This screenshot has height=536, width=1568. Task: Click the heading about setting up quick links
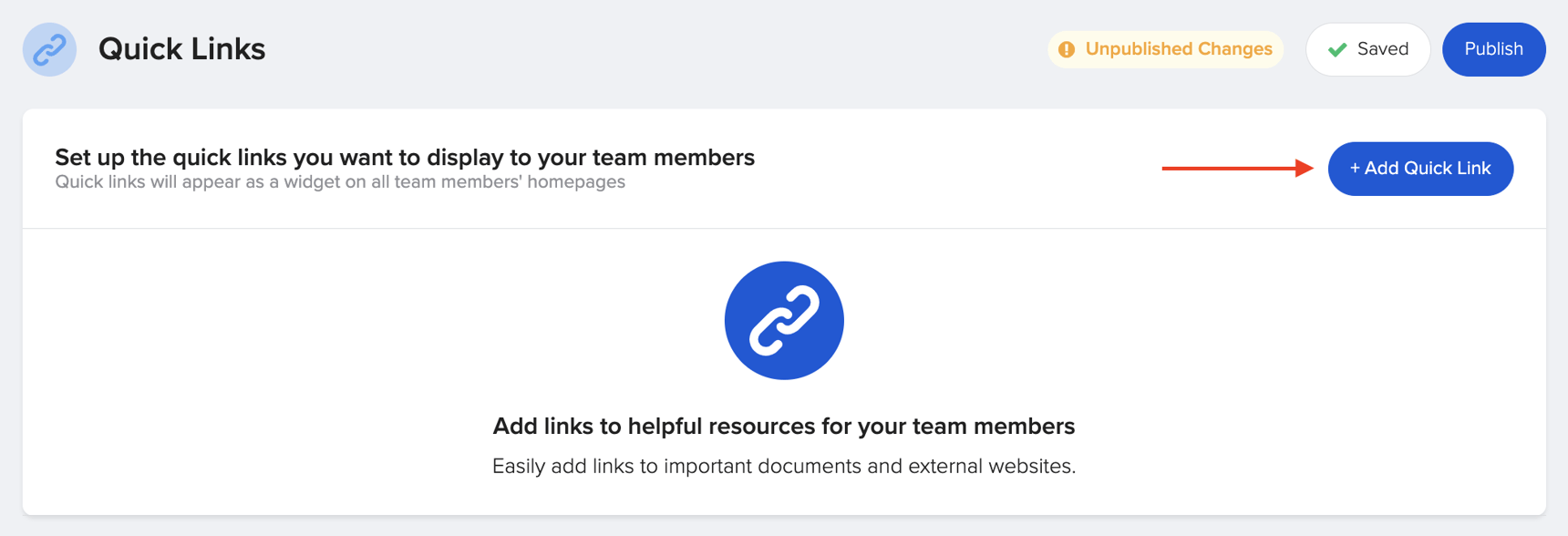pyautogui.click(x=404, y=157)
